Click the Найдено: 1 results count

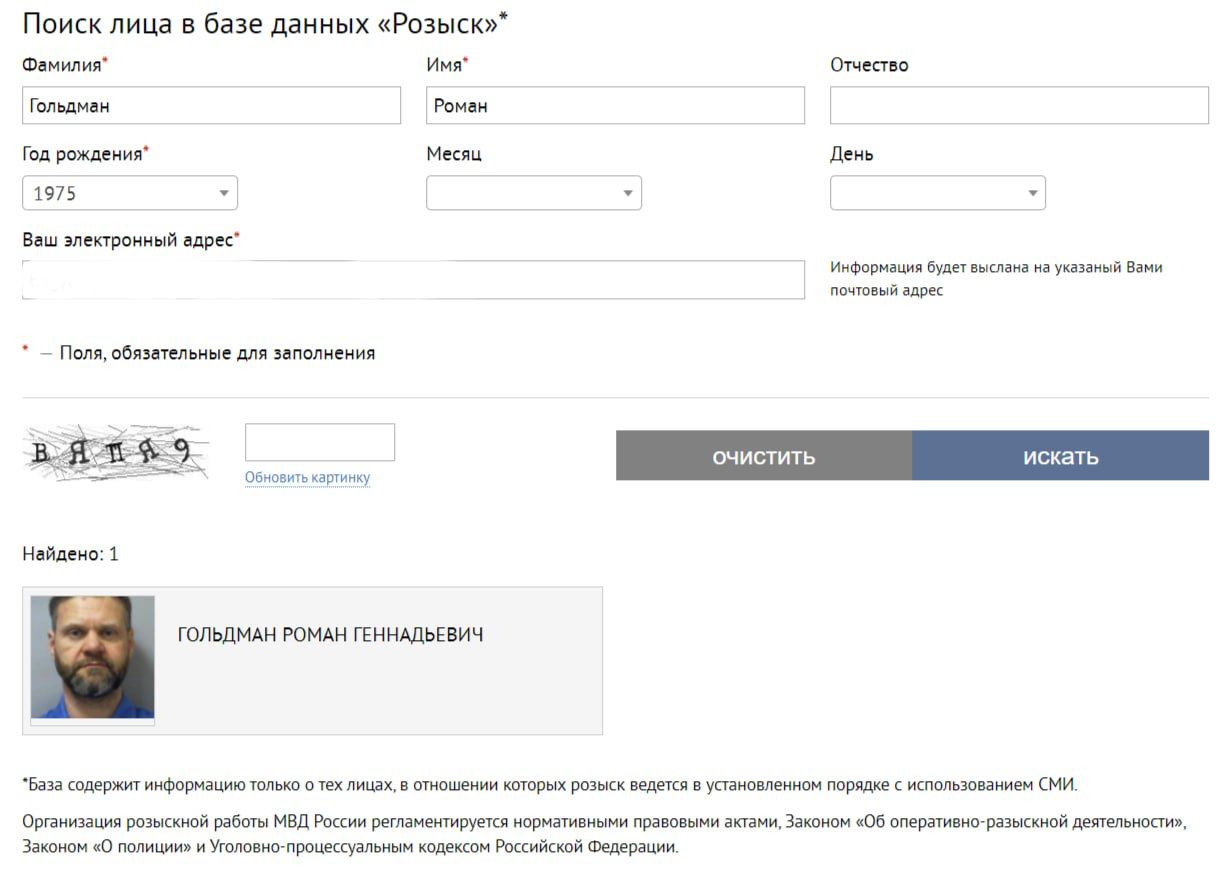pos(70,554)
